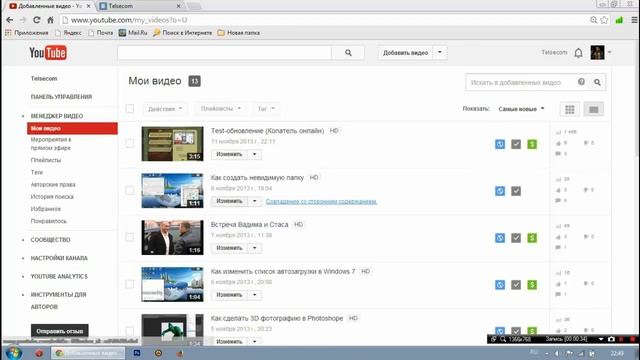Image resolution: width=640 pixels, height=360 pixels.
Task: Open Яндекс bookmark in bookmarks bar
Action: (69, 33)
